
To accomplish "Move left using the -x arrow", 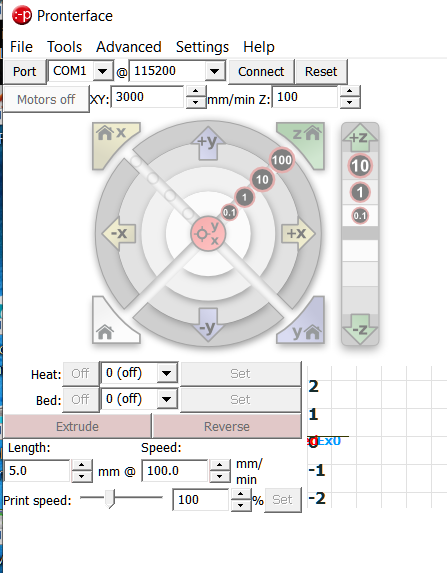I will click(x=118, y=233).
